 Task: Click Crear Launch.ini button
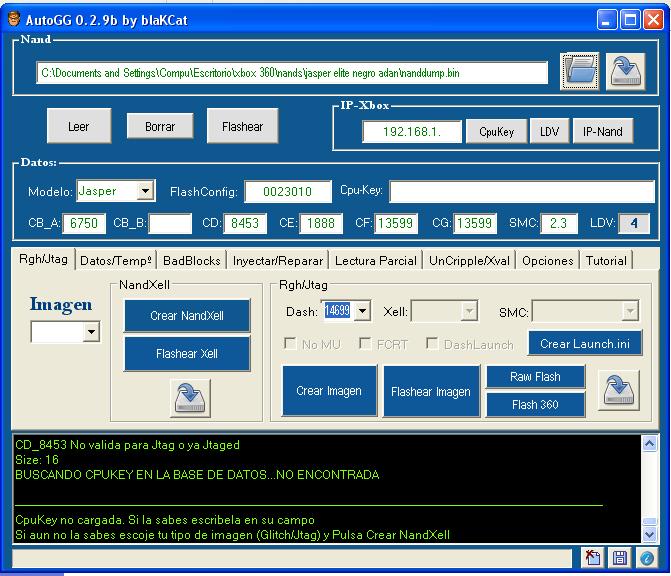(x=585, y=343)
